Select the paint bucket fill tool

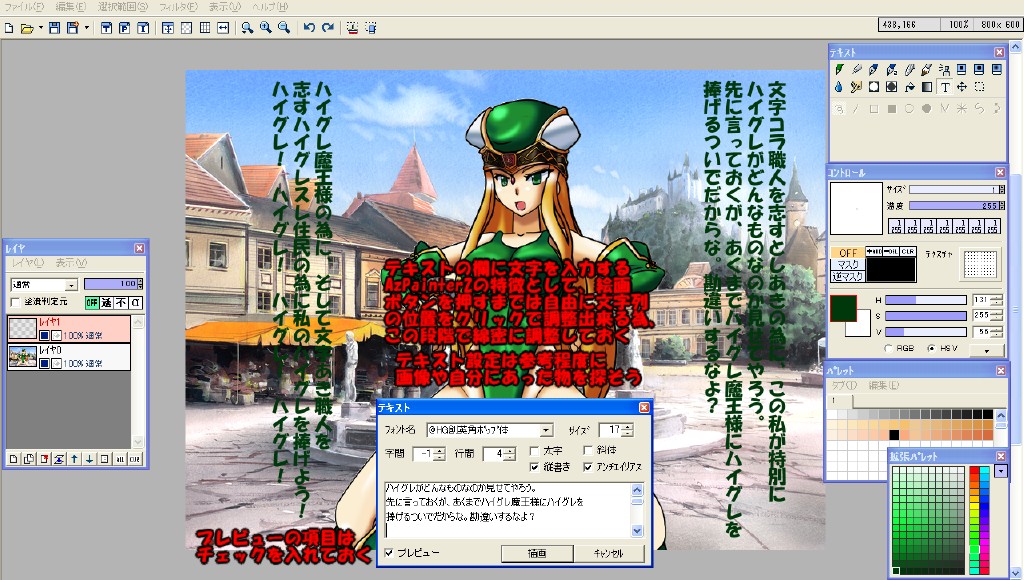pyautogui.click(x=909, y=87)
